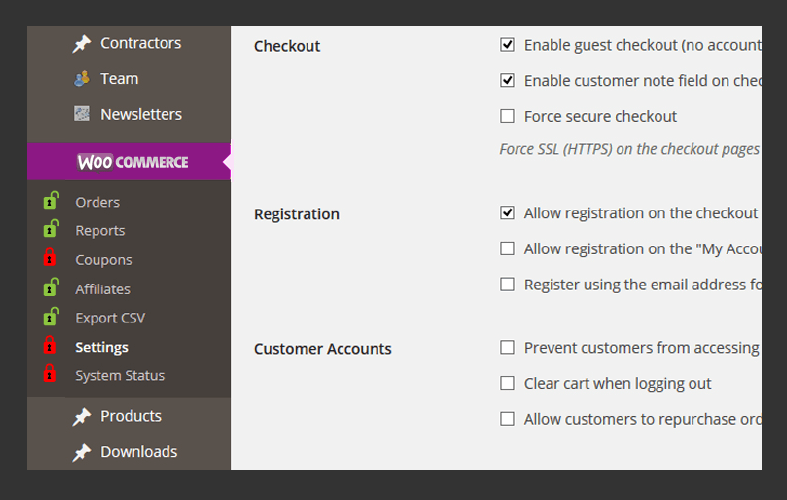Click the red locked padlock beside Coupons

click(x=50, y=259)
